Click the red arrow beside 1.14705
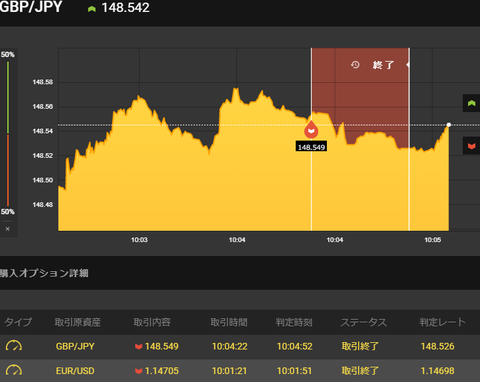 pyautogui.click(x=139, y=371)
